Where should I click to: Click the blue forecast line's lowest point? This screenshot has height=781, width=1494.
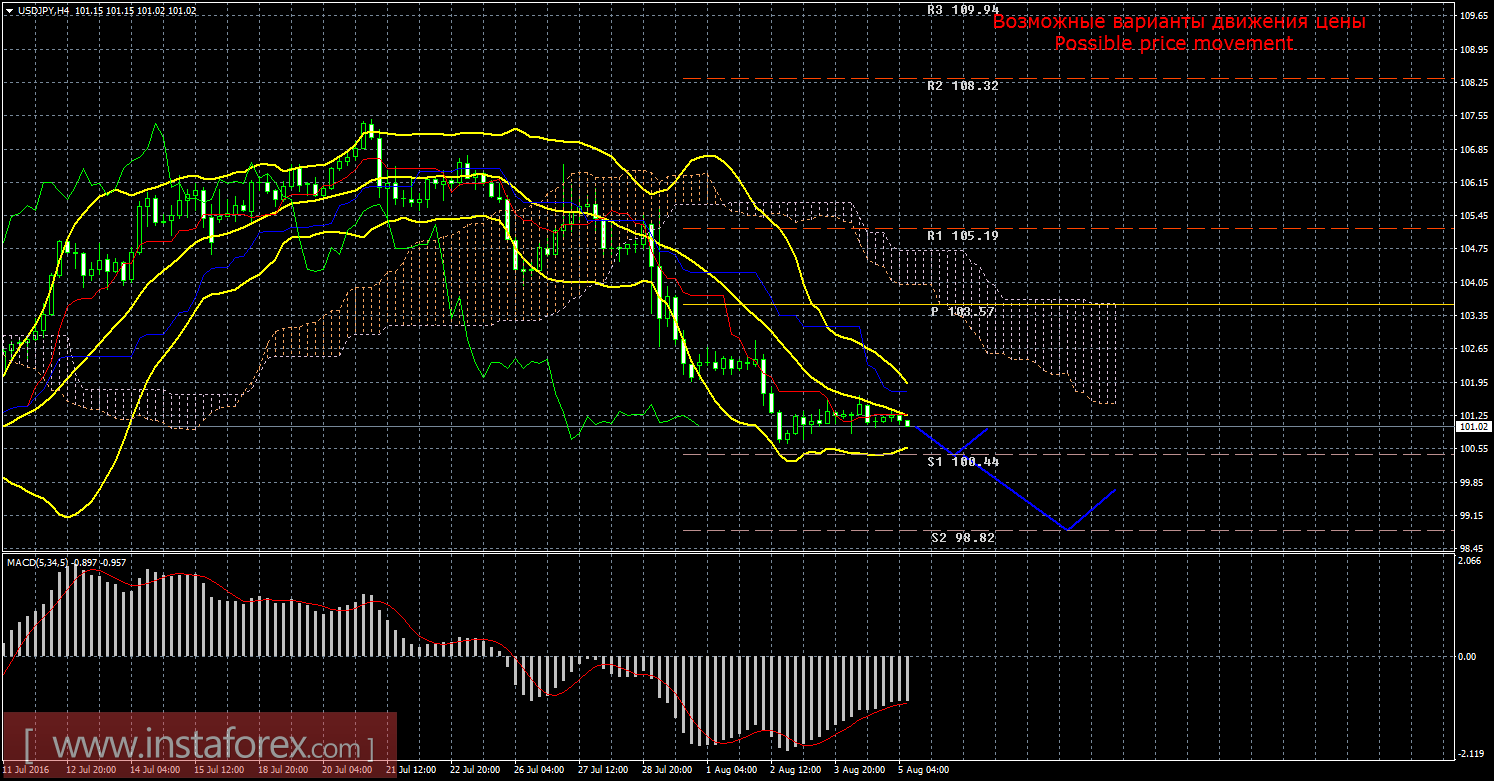click(x=1068, y=529)
